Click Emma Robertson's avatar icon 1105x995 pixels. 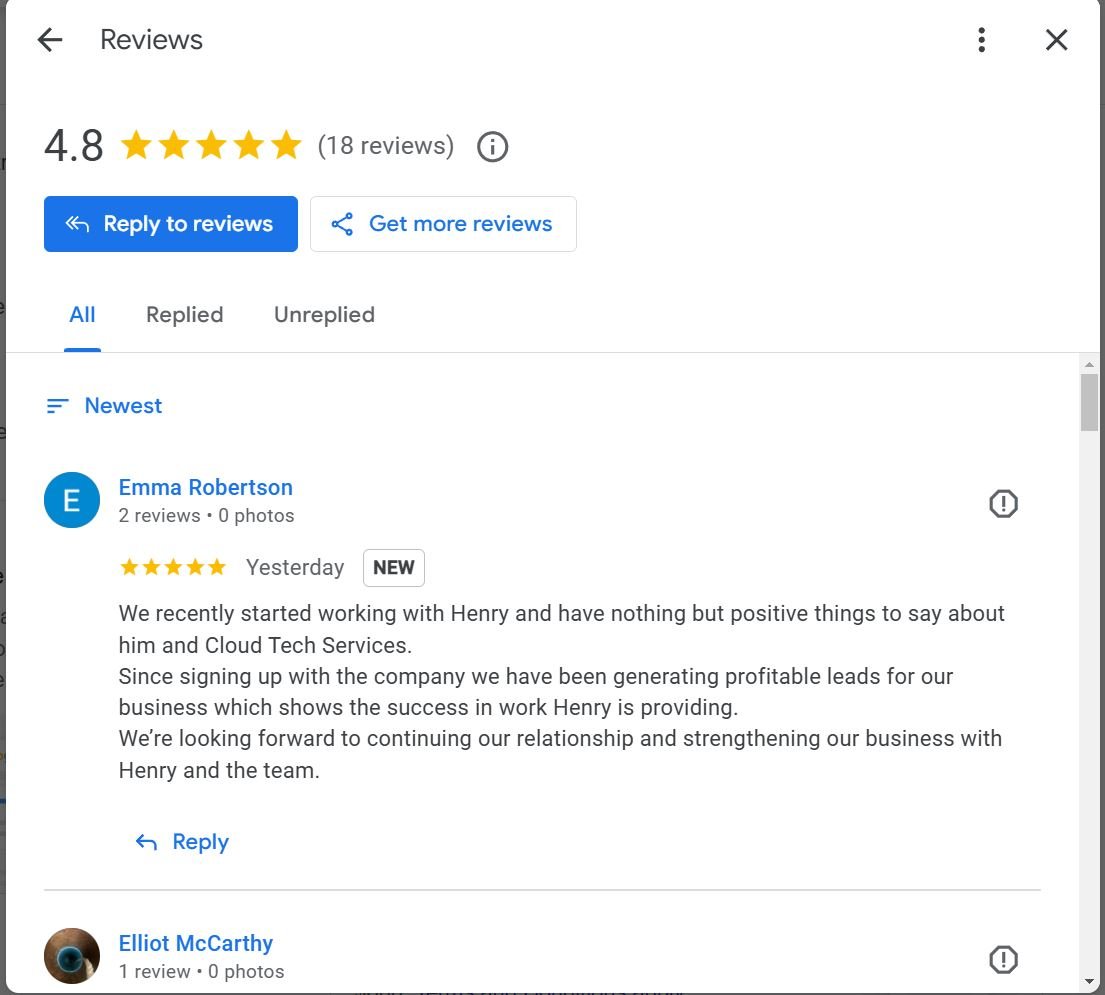point(72,500)
